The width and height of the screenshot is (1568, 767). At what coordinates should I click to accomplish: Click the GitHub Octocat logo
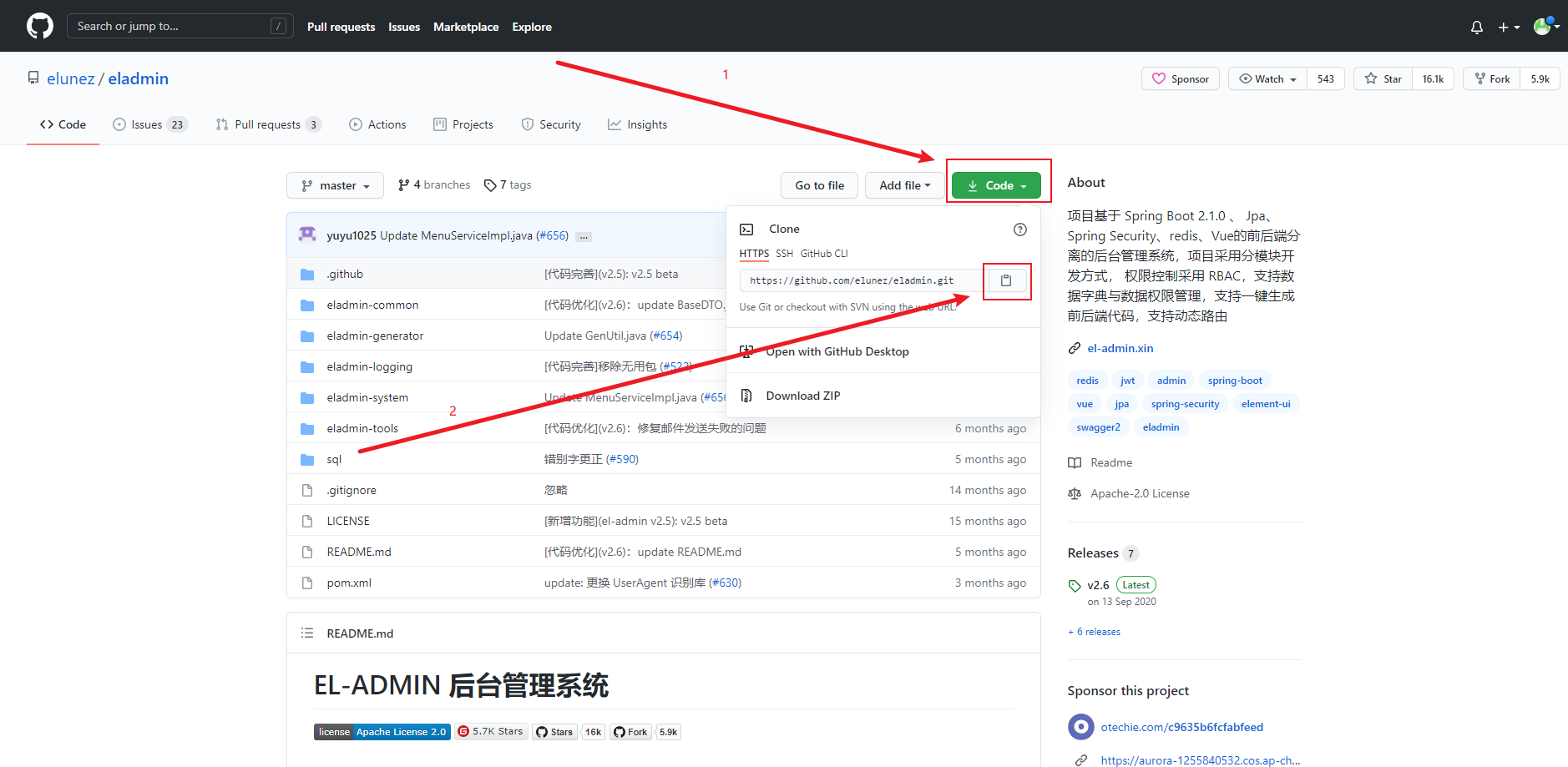click(39, 26)
